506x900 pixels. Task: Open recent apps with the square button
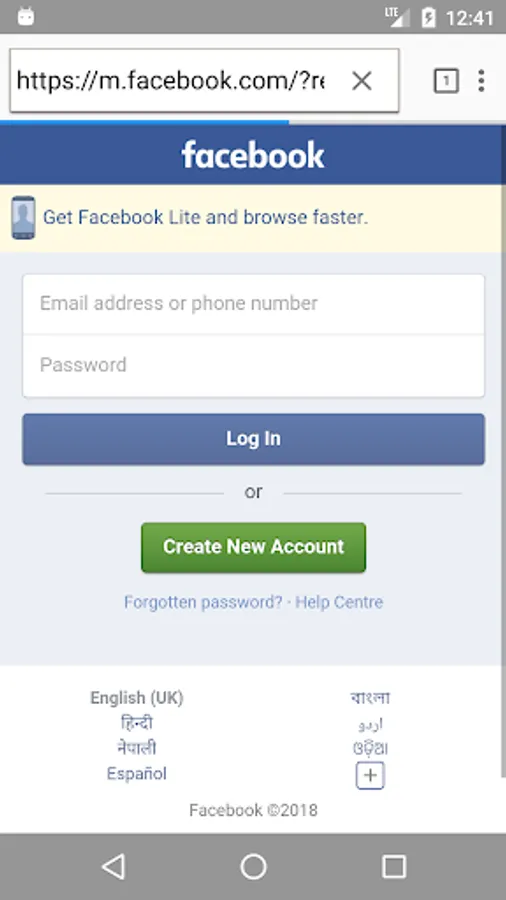pyautogui.click(x=394, y=866)
